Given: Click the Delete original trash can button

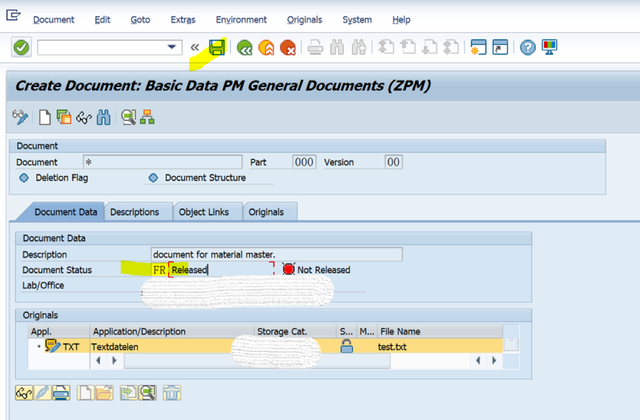Looking at the screenshot, I should [x=172, y=393].
